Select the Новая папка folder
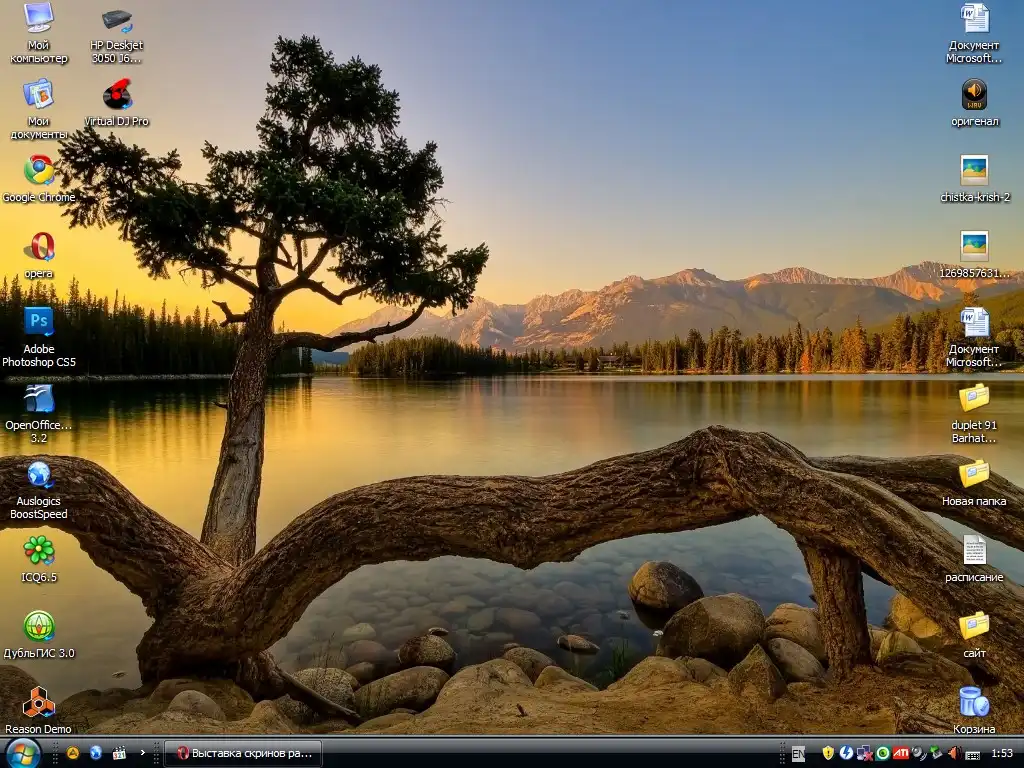 pyautogui.click(x=974, y=475)
